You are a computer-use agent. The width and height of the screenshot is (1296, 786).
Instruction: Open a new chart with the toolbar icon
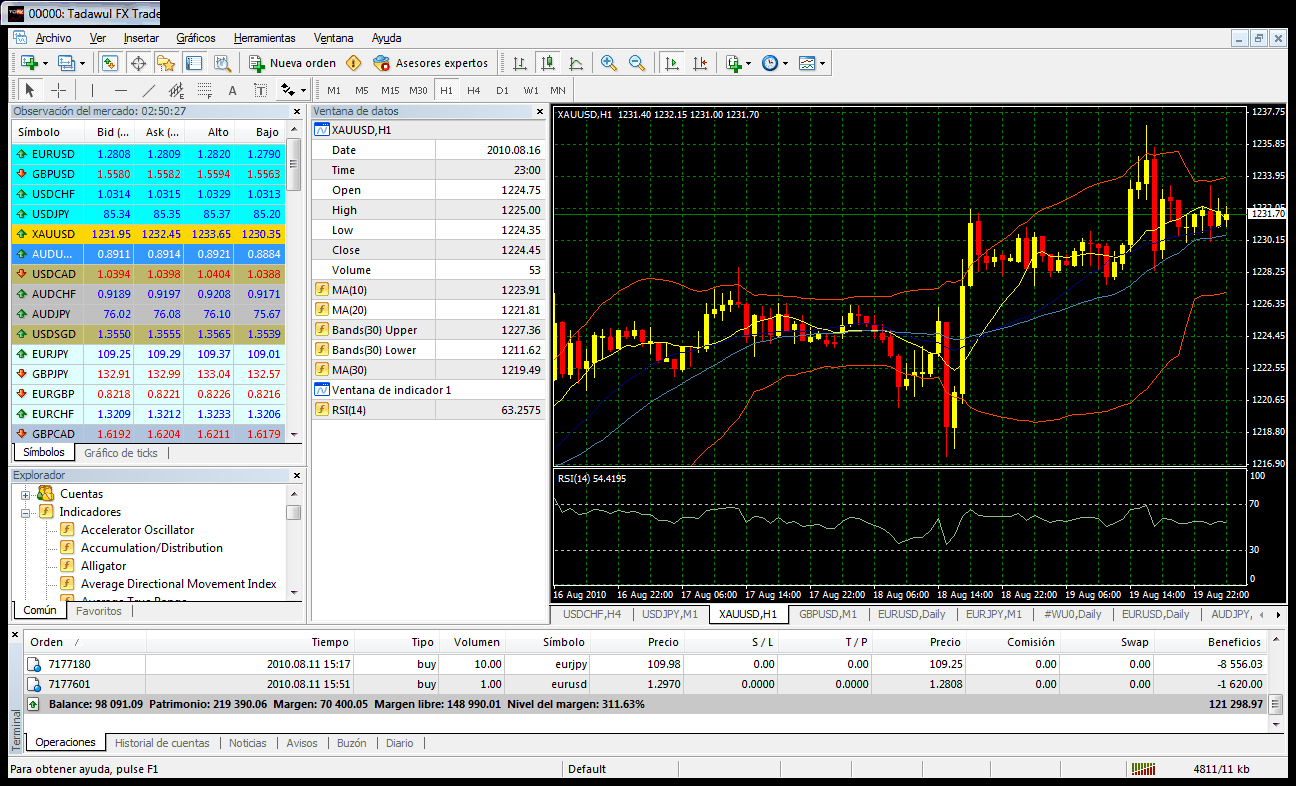pyautogui.click(x=28, y=63)
